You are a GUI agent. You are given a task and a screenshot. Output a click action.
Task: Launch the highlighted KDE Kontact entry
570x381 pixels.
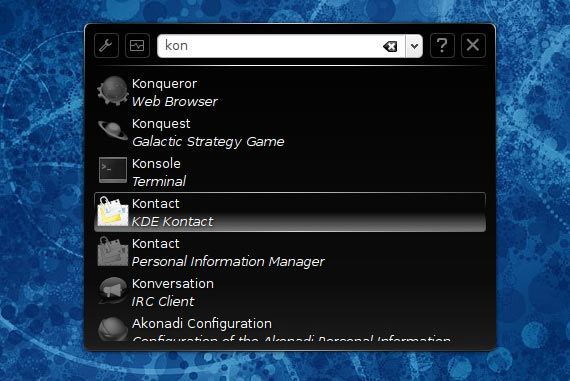pyautogui.click(x=290, y=212)
